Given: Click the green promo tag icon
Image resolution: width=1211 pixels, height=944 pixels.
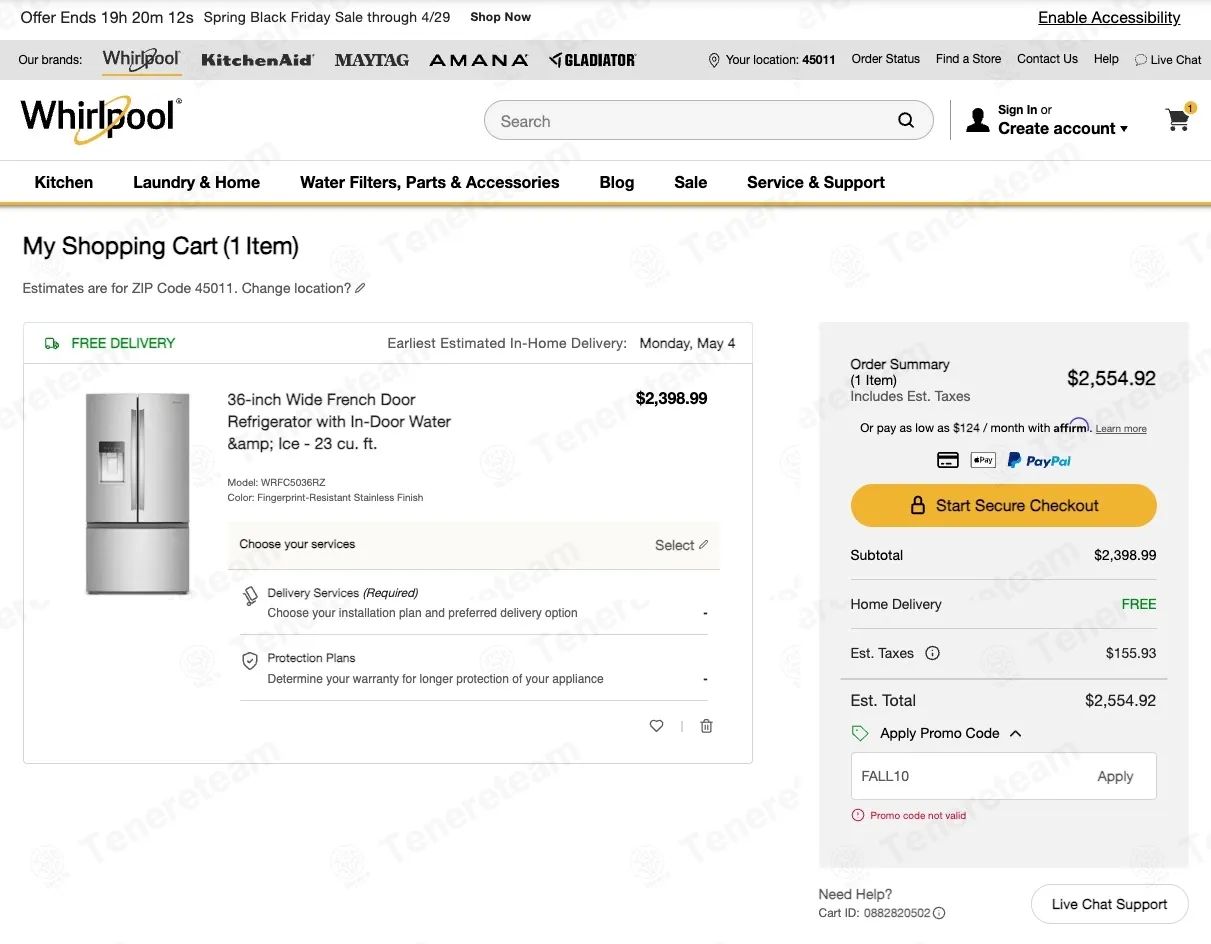Looking at the screenshot, I should [860, 733].
